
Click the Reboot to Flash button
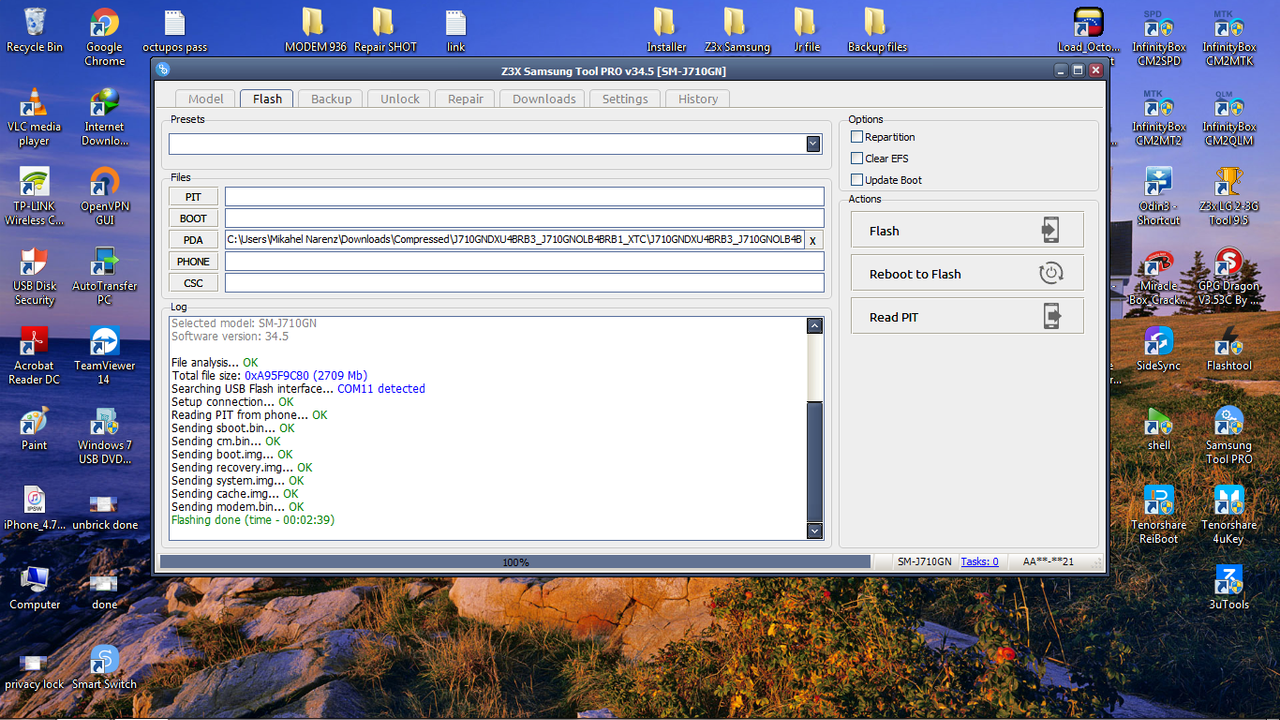[967, 273]
